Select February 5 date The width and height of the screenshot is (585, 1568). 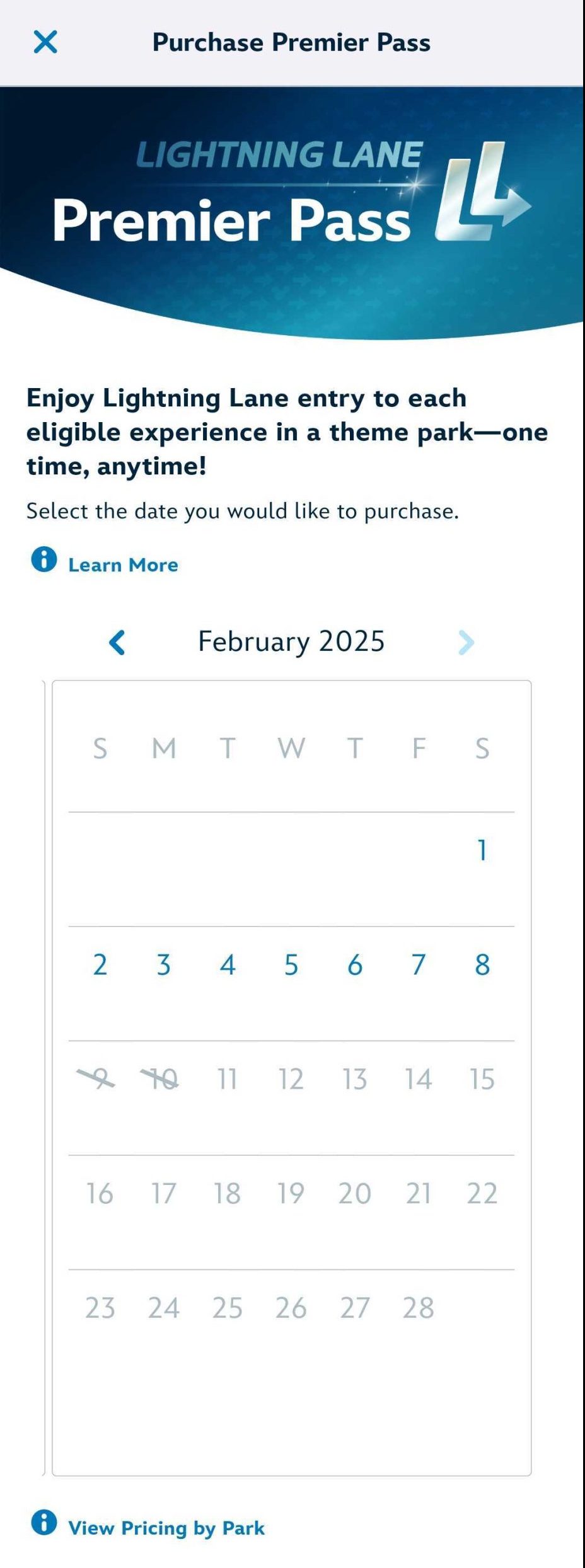point(291,965)
